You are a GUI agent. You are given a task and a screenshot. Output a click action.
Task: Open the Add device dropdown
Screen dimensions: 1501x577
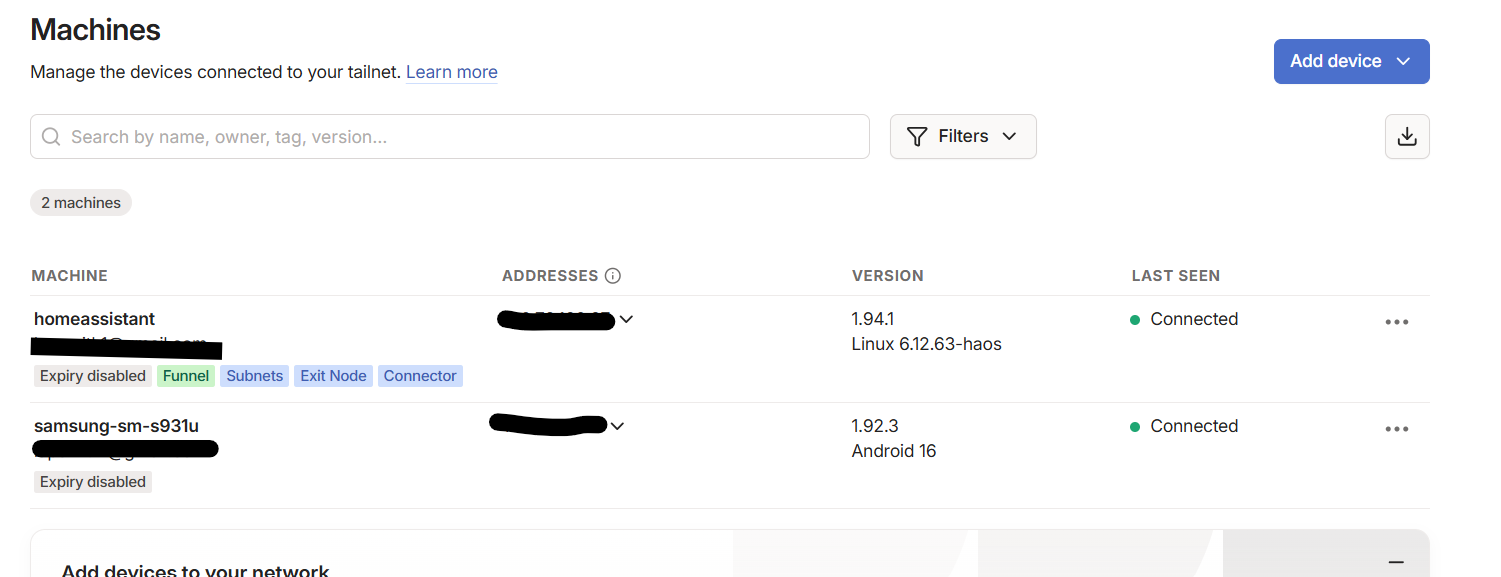(1351, 61)
